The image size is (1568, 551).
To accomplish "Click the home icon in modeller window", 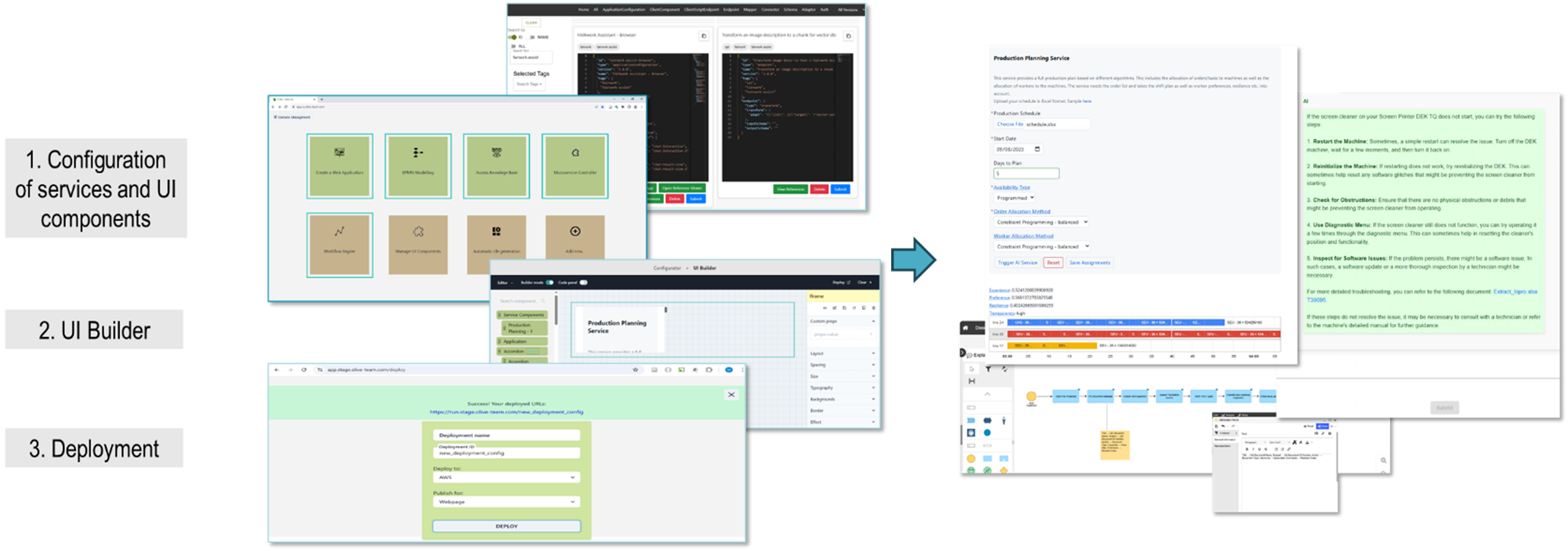I will click(965, 328).
